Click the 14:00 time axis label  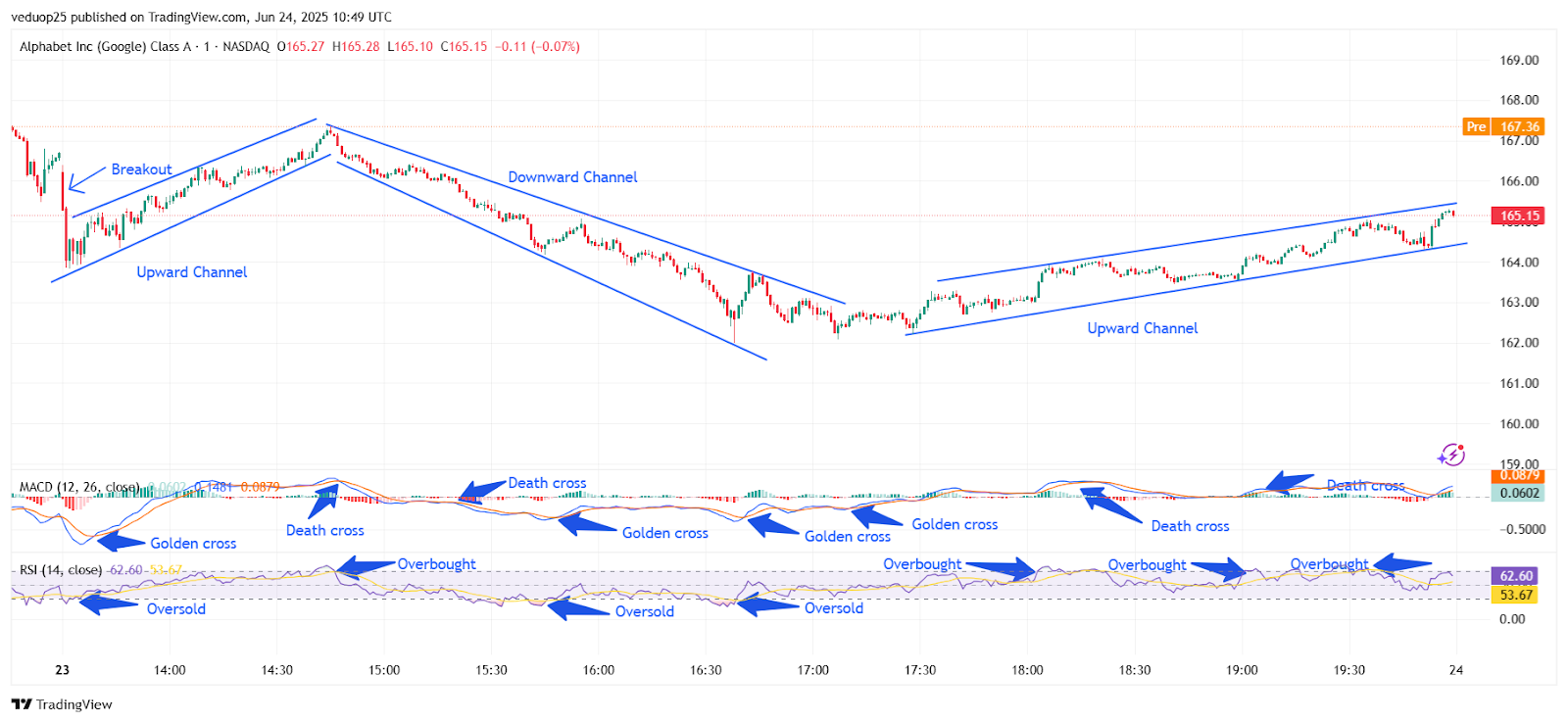170,670
